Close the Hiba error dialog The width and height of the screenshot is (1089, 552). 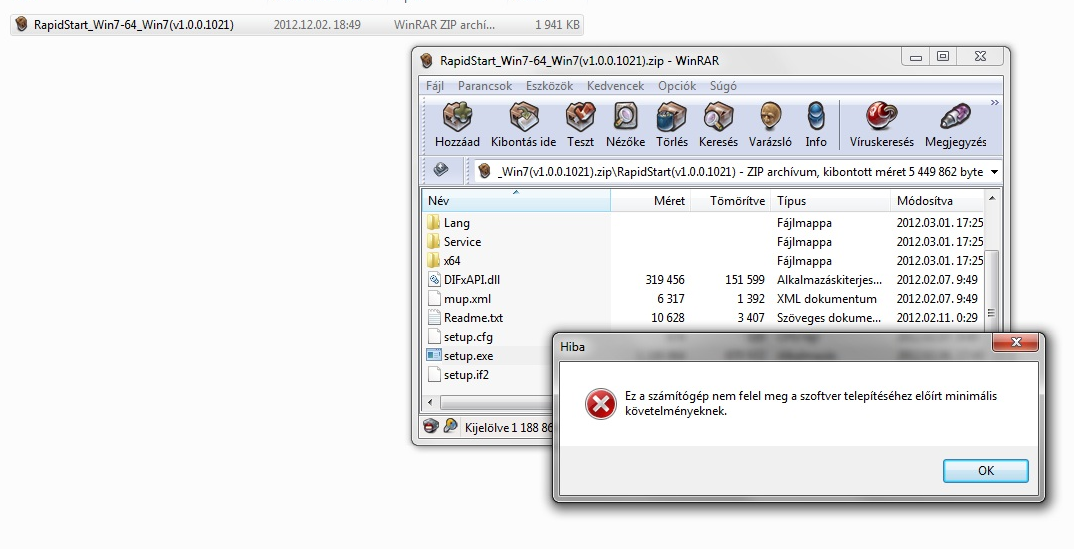1015,342
